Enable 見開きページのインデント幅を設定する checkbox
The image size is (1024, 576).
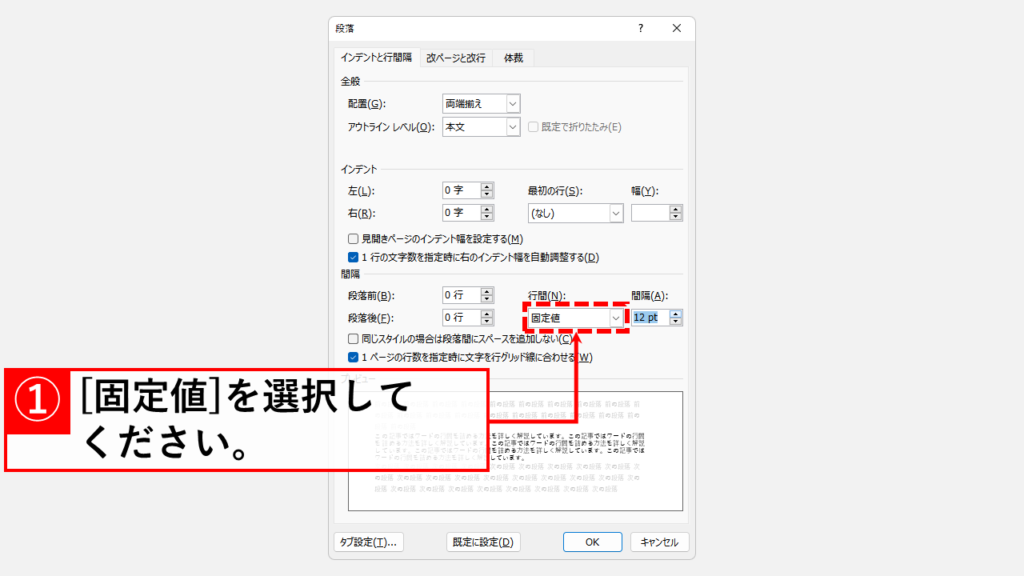[x=353, y=239]
